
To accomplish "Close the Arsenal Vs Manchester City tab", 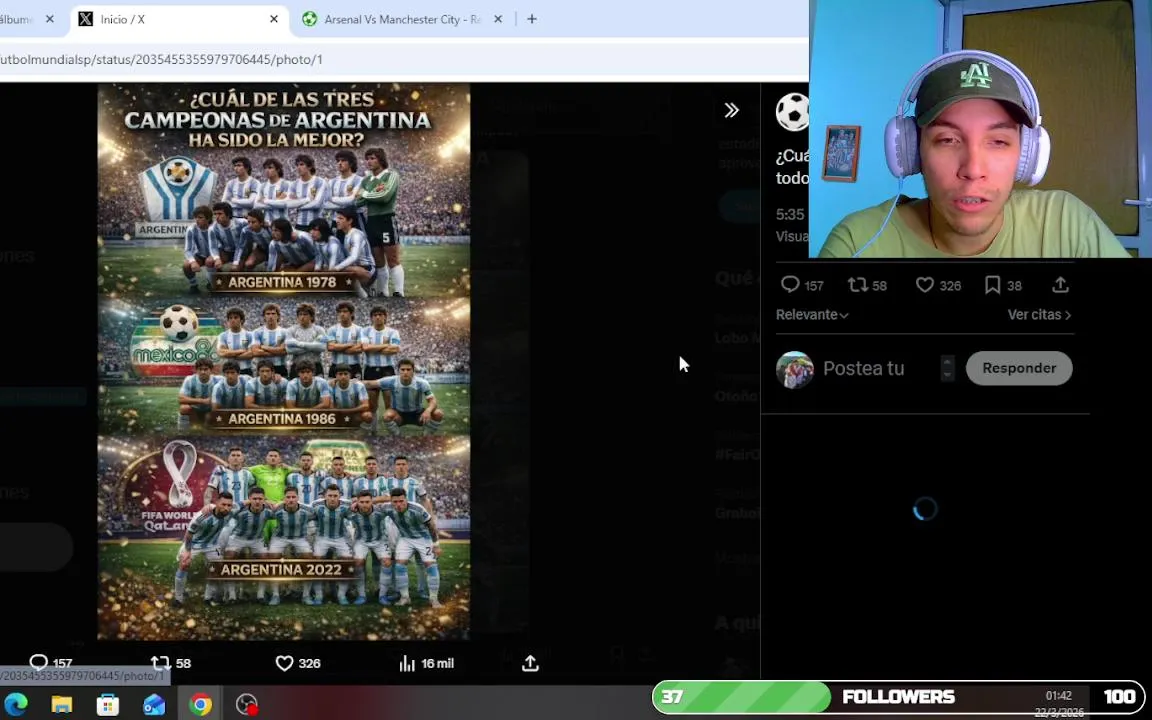I will [x=497, y=20].
